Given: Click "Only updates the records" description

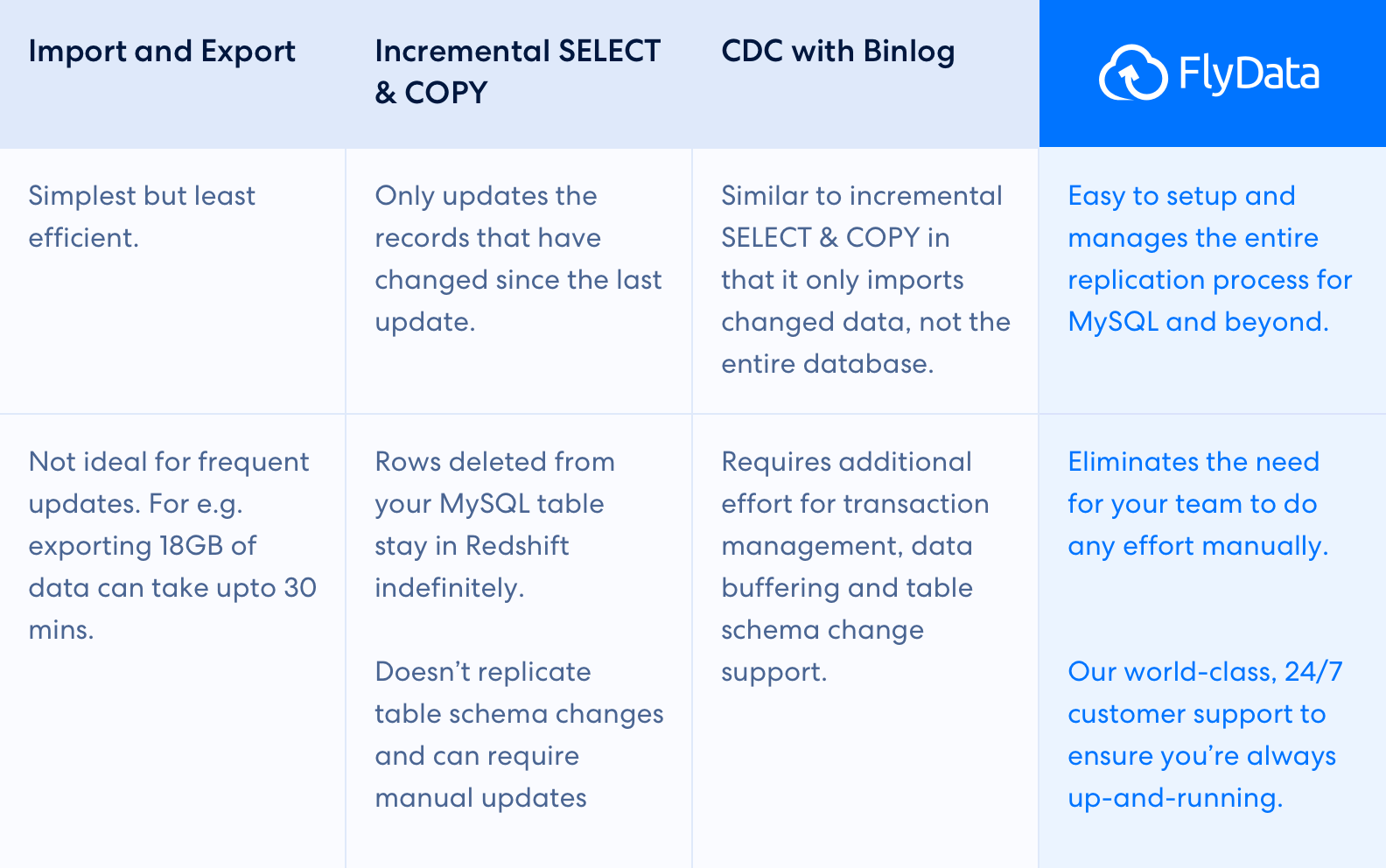Looking at the screenshot, I should click(518, 258).
